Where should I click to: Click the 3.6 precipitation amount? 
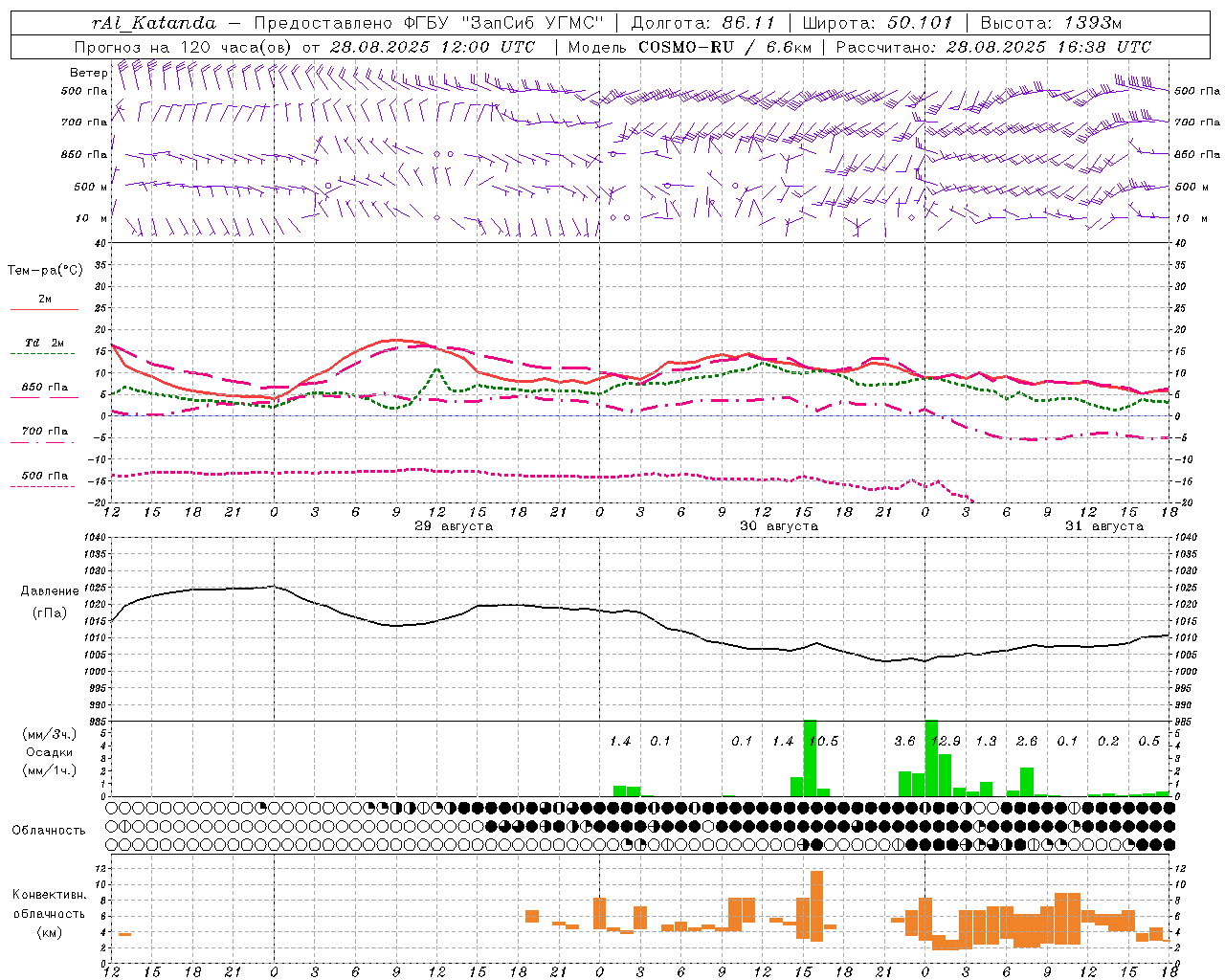[x=904, y=742]
